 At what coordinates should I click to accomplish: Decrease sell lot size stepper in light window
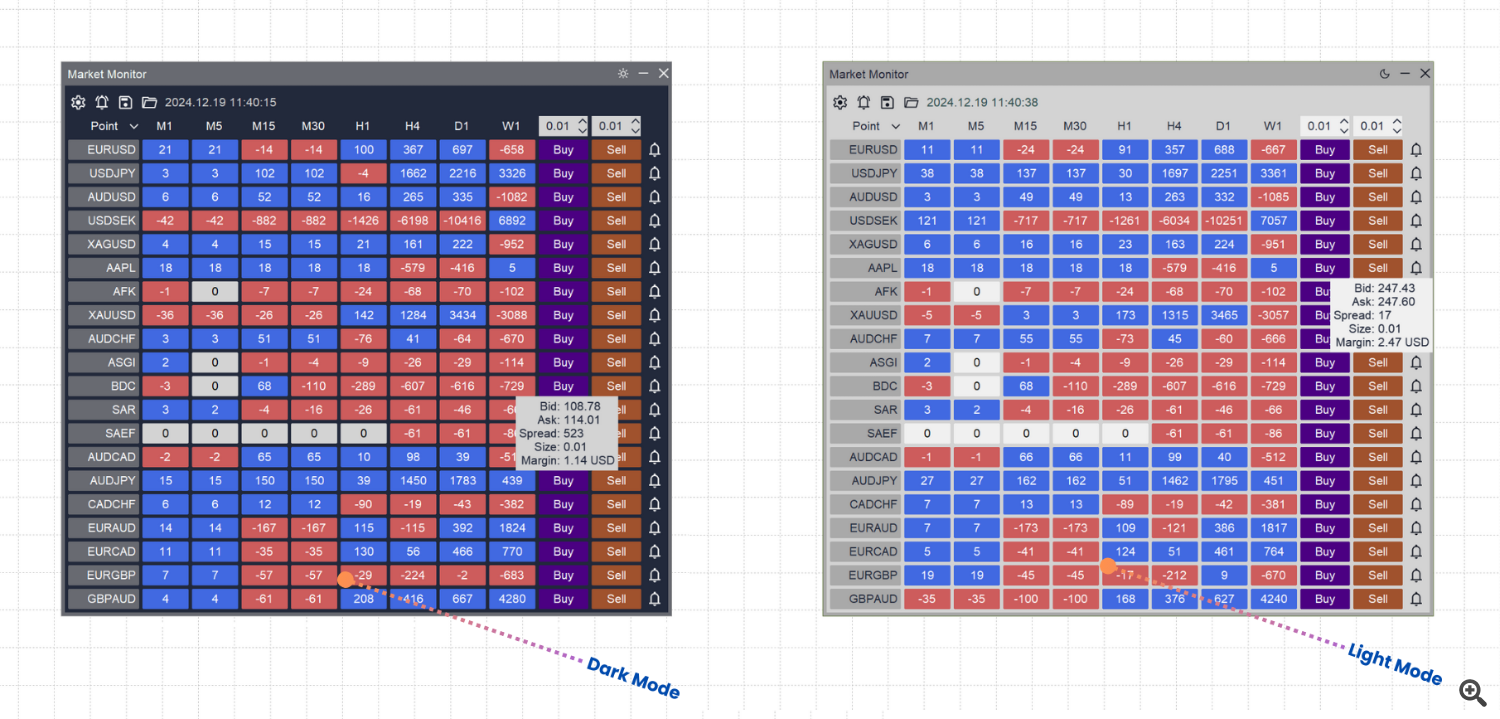(x=1397, y=131)
